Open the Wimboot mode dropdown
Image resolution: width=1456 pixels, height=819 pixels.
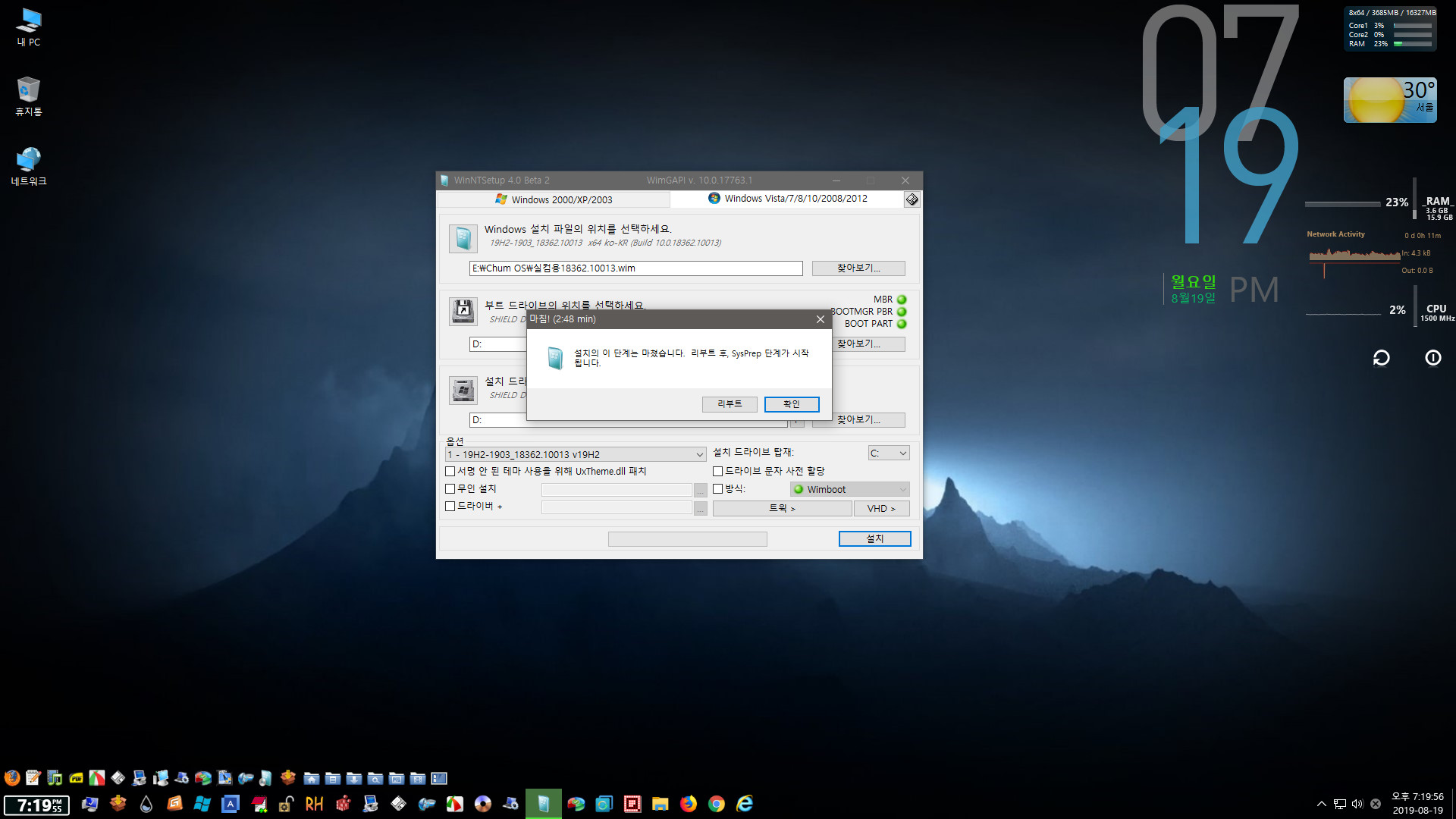pyautogui.click(x=849, y=490)
